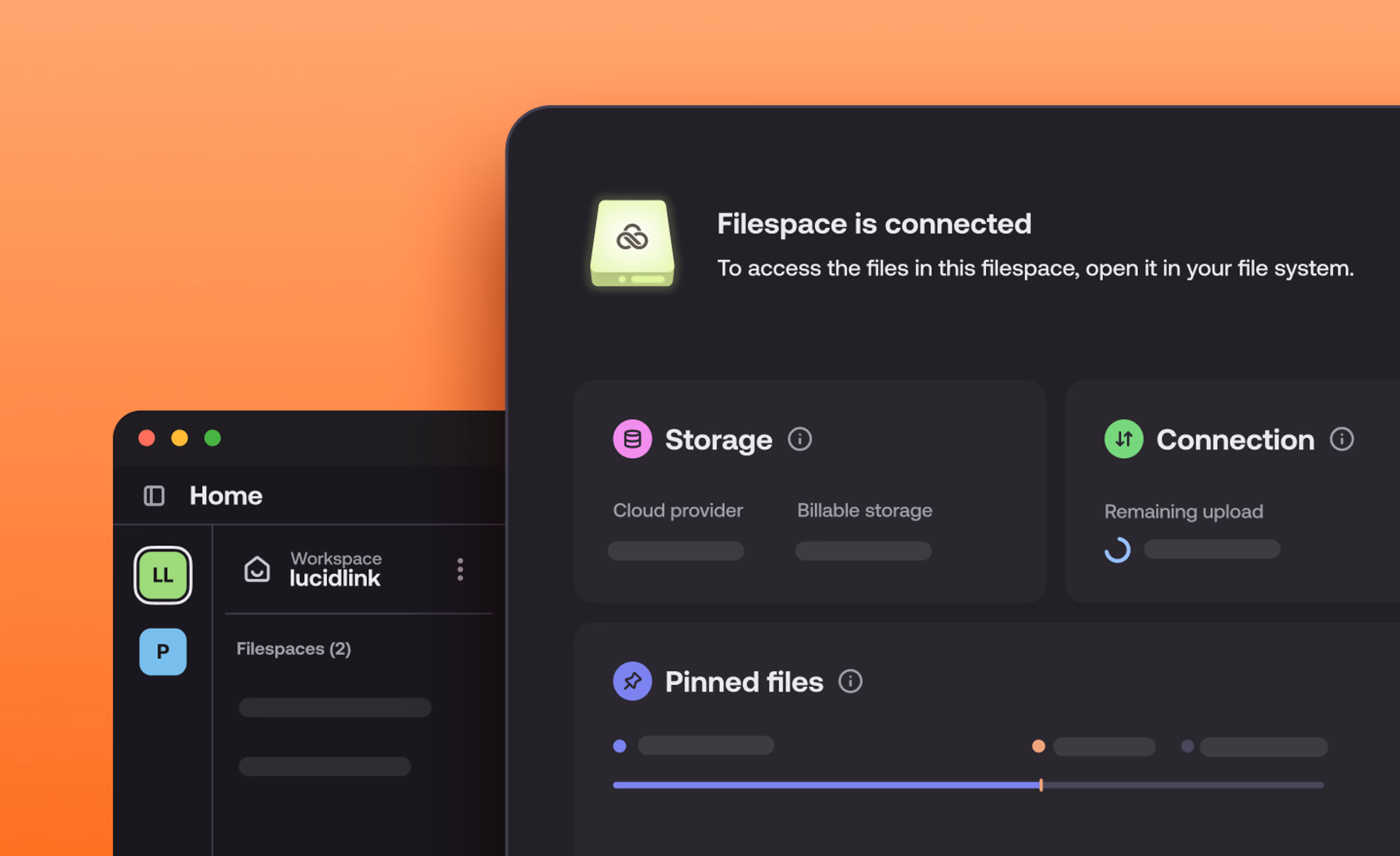Click the Remaining upload loading spinner

coord(1117,550)
